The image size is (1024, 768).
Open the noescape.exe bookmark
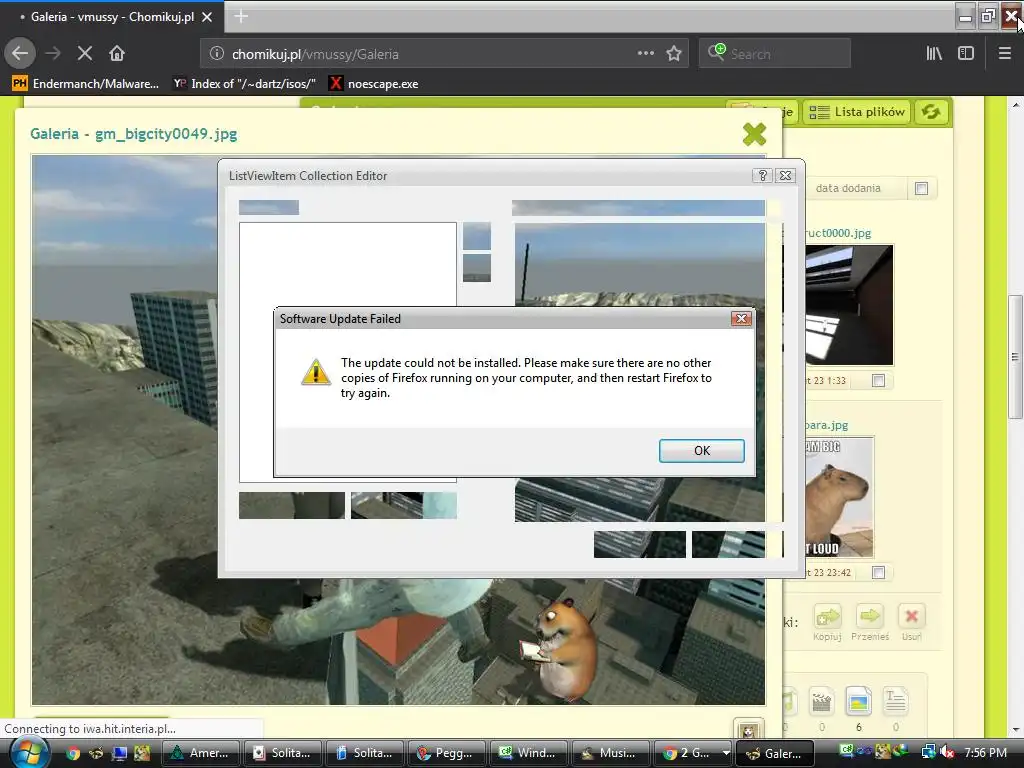tap(374, 84)
